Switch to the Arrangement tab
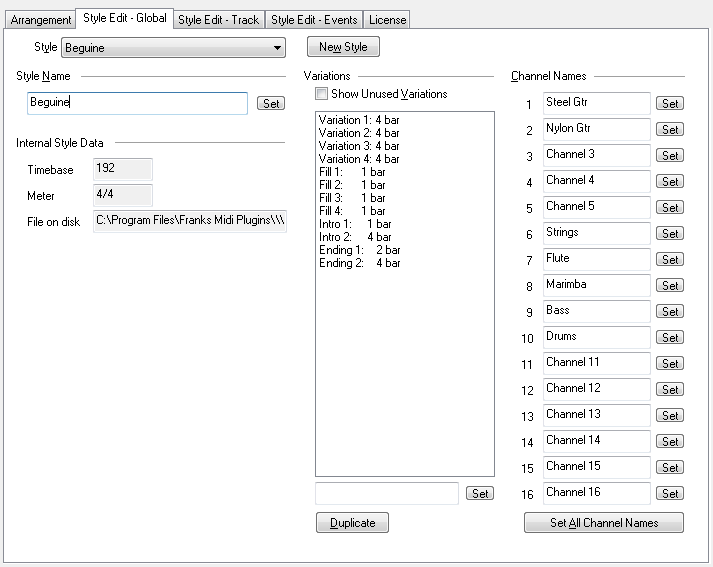The width and height of the screenshot is (713, 567). (40, 20)
